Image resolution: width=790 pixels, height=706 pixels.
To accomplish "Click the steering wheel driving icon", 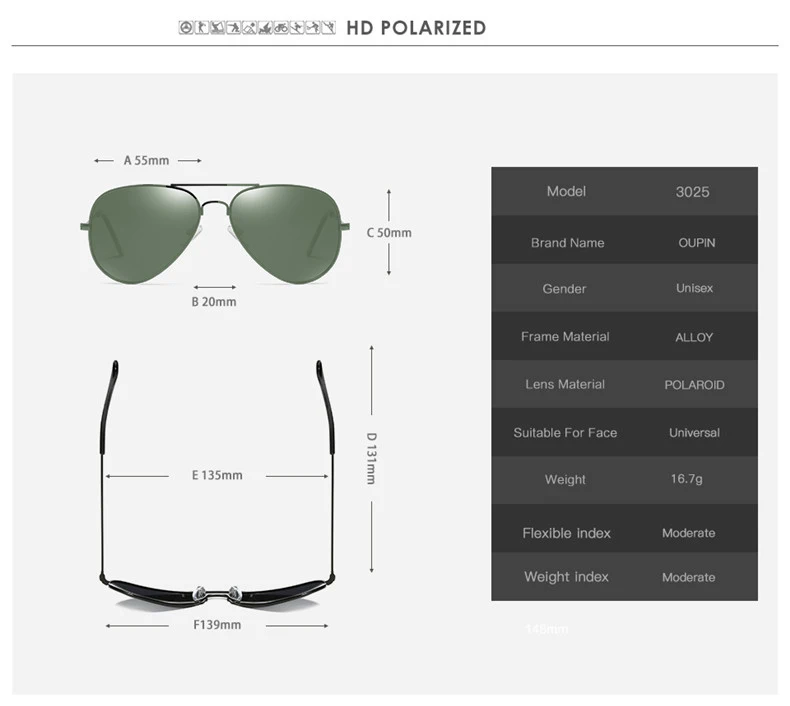I will [x=186, y=27].
